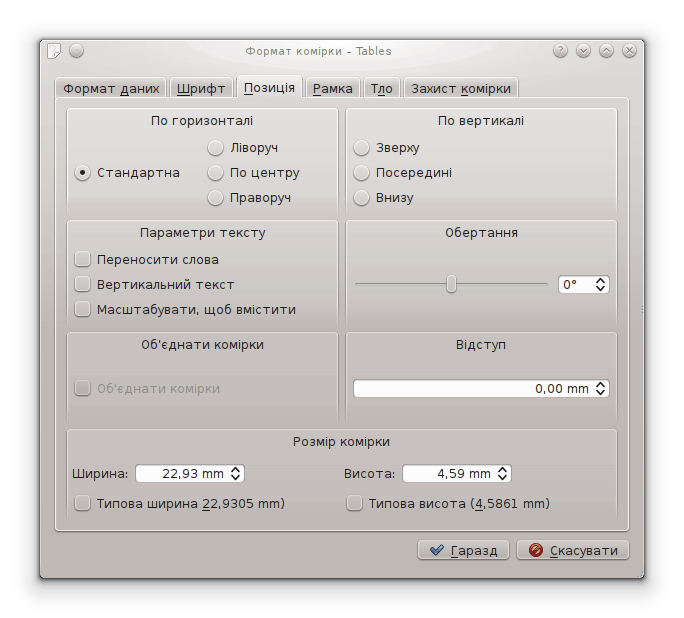
Task: Enable Масштабувати, щоб вмістити option
Action: pos(83,310)
